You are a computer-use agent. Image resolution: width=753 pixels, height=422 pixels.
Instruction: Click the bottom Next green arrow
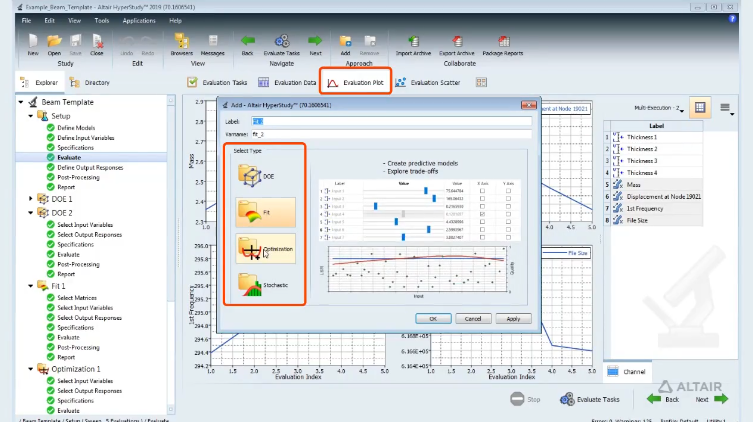tap(721, 398)
